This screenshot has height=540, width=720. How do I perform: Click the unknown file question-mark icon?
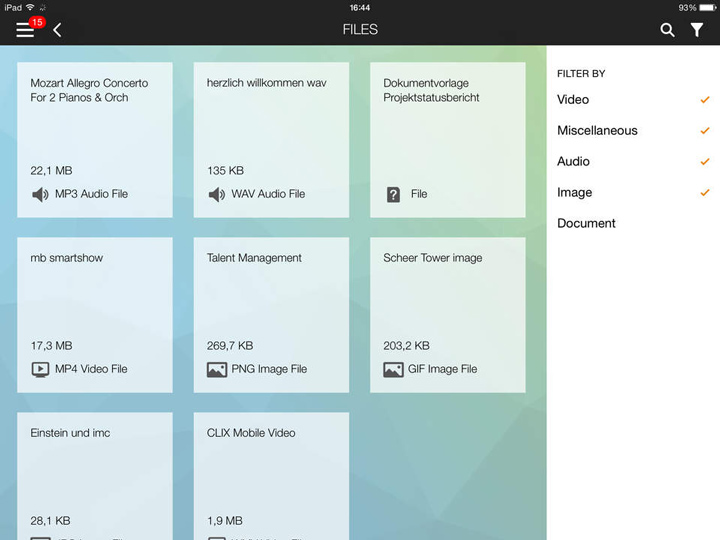[x=393, y=195]
